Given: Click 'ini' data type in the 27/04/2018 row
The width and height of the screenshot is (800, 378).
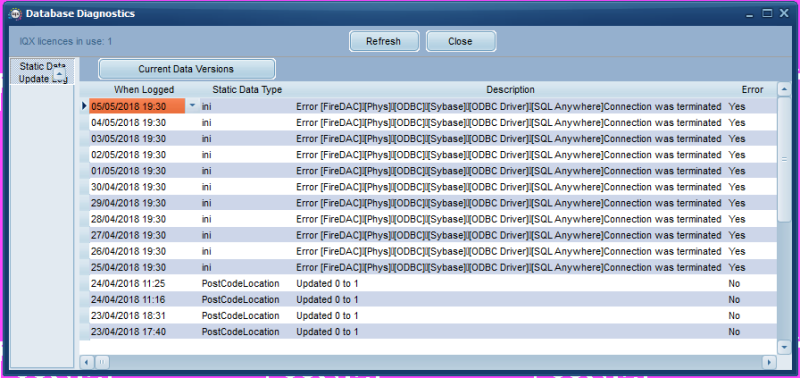Looking at the screenshot, I should [206, 235].
